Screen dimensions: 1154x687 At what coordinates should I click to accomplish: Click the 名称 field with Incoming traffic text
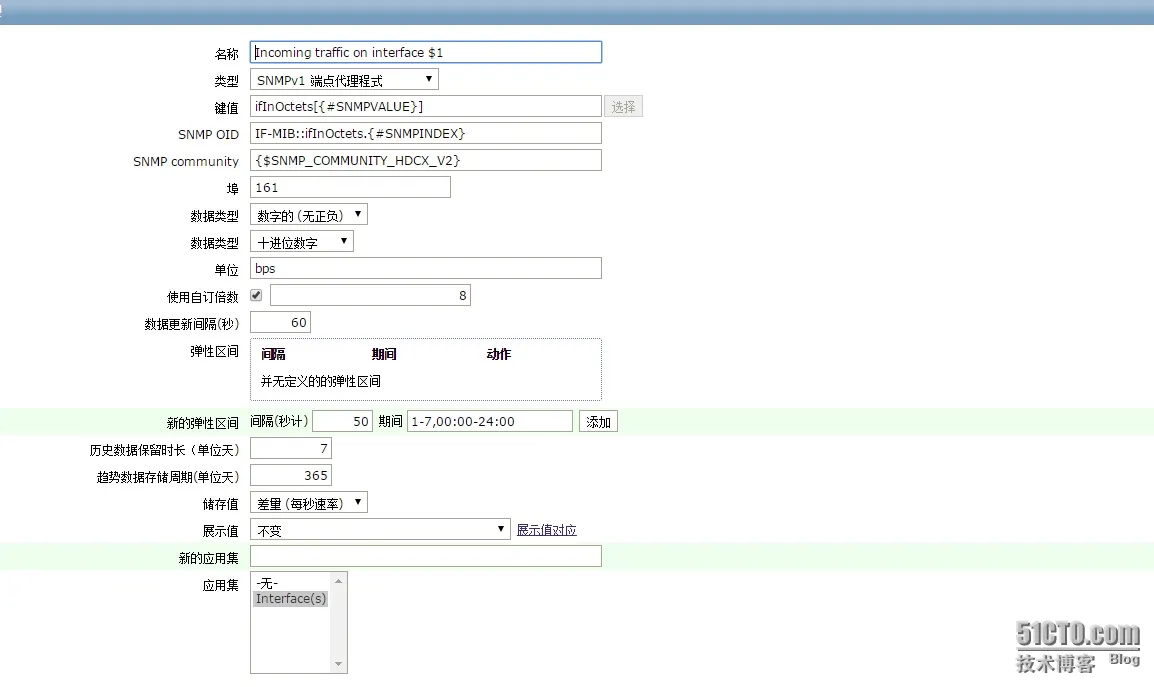425,52
